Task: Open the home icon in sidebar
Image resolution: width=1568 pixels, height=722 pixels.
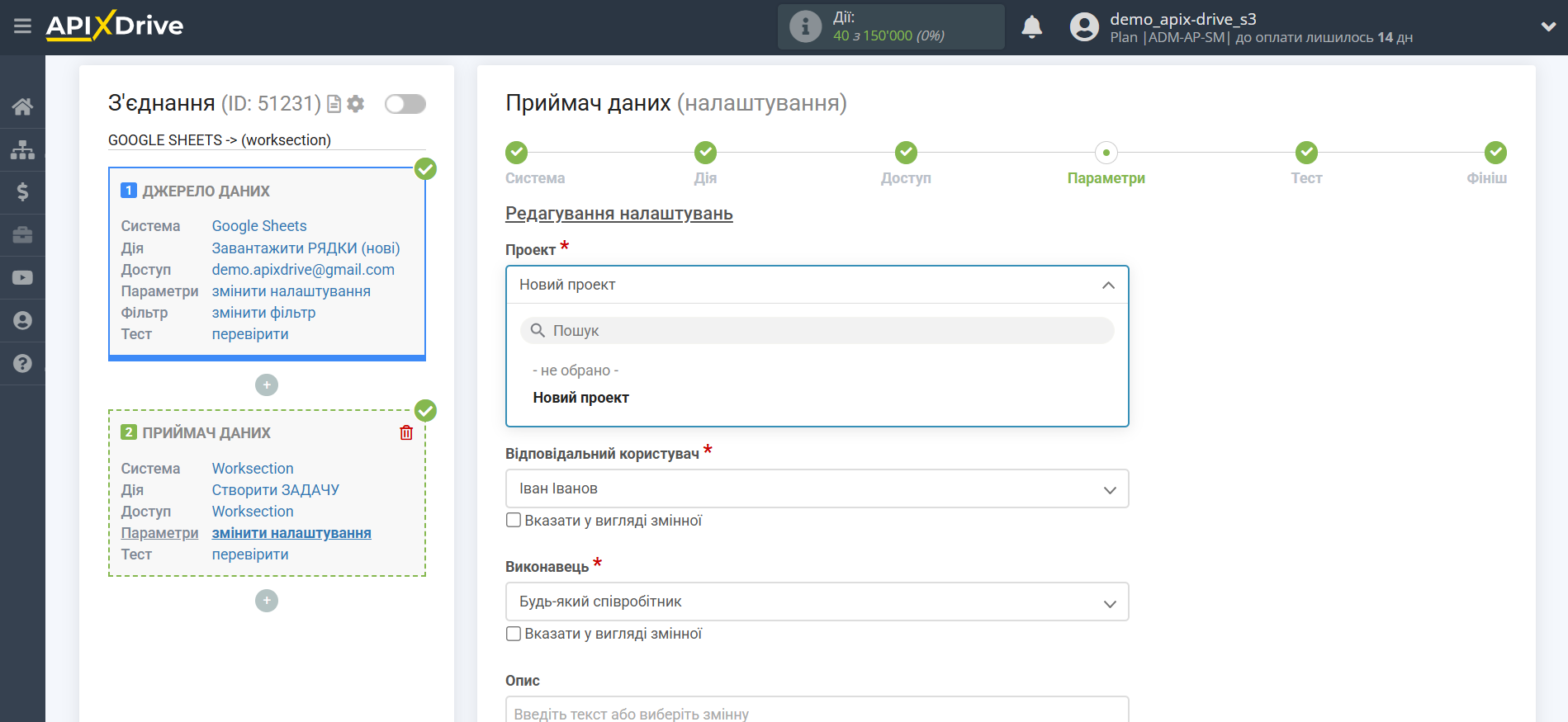Action: (x=22, y=106)
